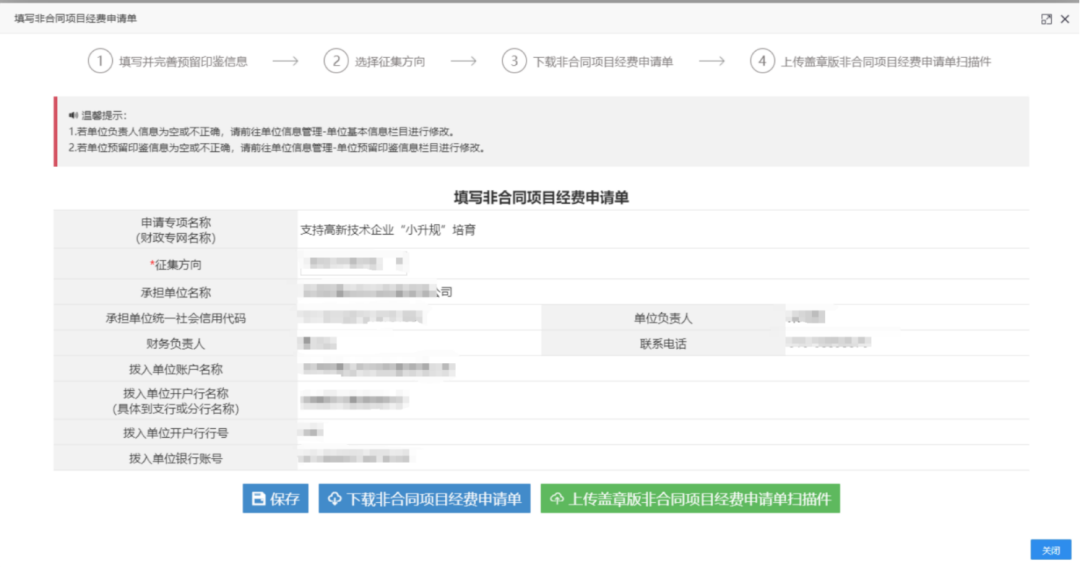Open the 征集方向 dropdown
The image size is (1080, 567).
353,263
